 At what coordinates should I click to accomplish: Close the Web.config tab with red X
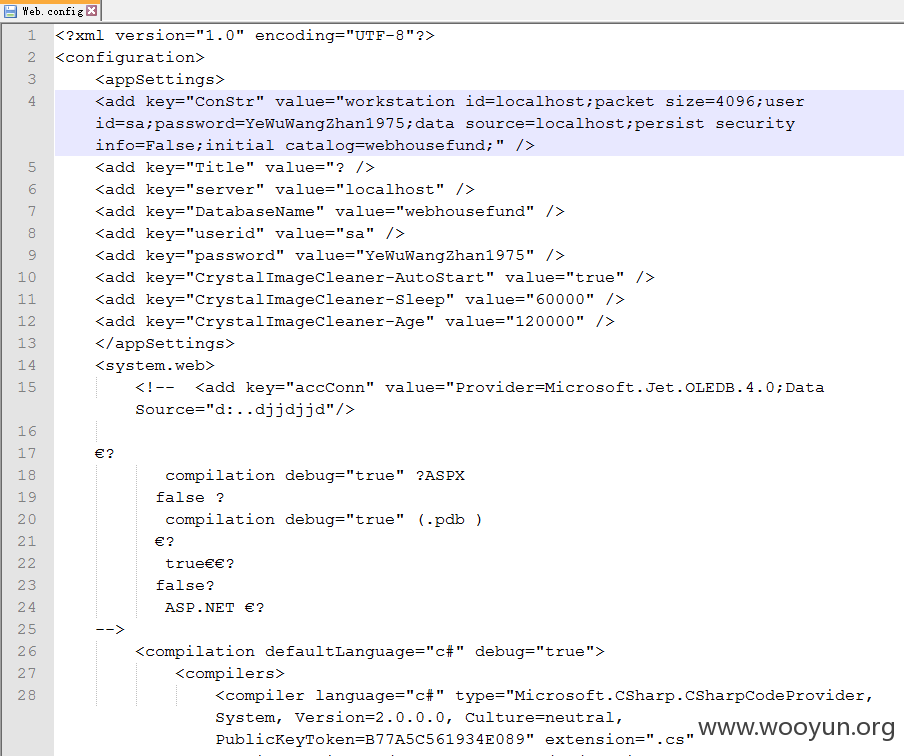92,10
